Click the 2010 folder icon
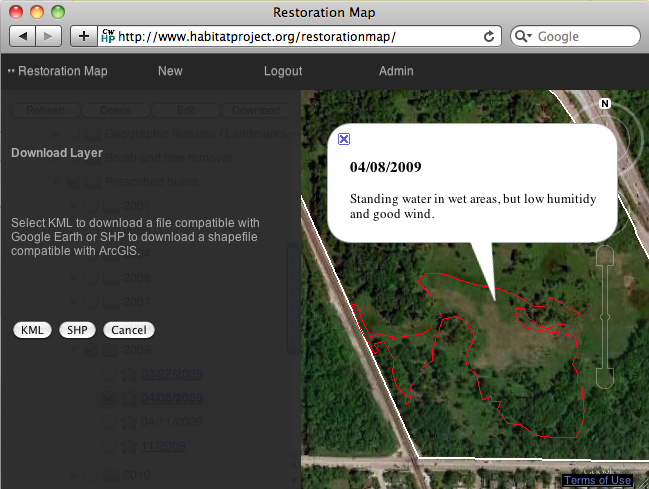The width and height of the screenshot is (649, 489). pyautogui.click(x=111, y=475)
